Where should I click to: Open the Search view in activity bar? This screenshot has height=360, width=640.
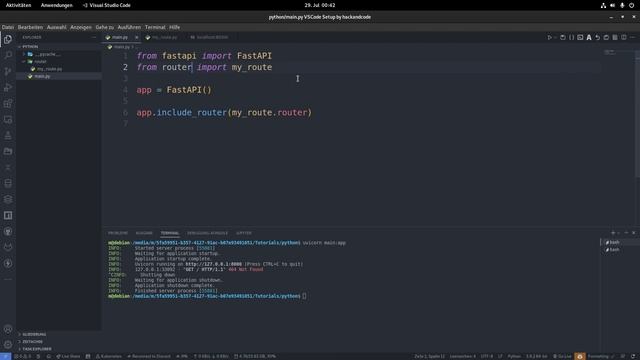[8, 55]
